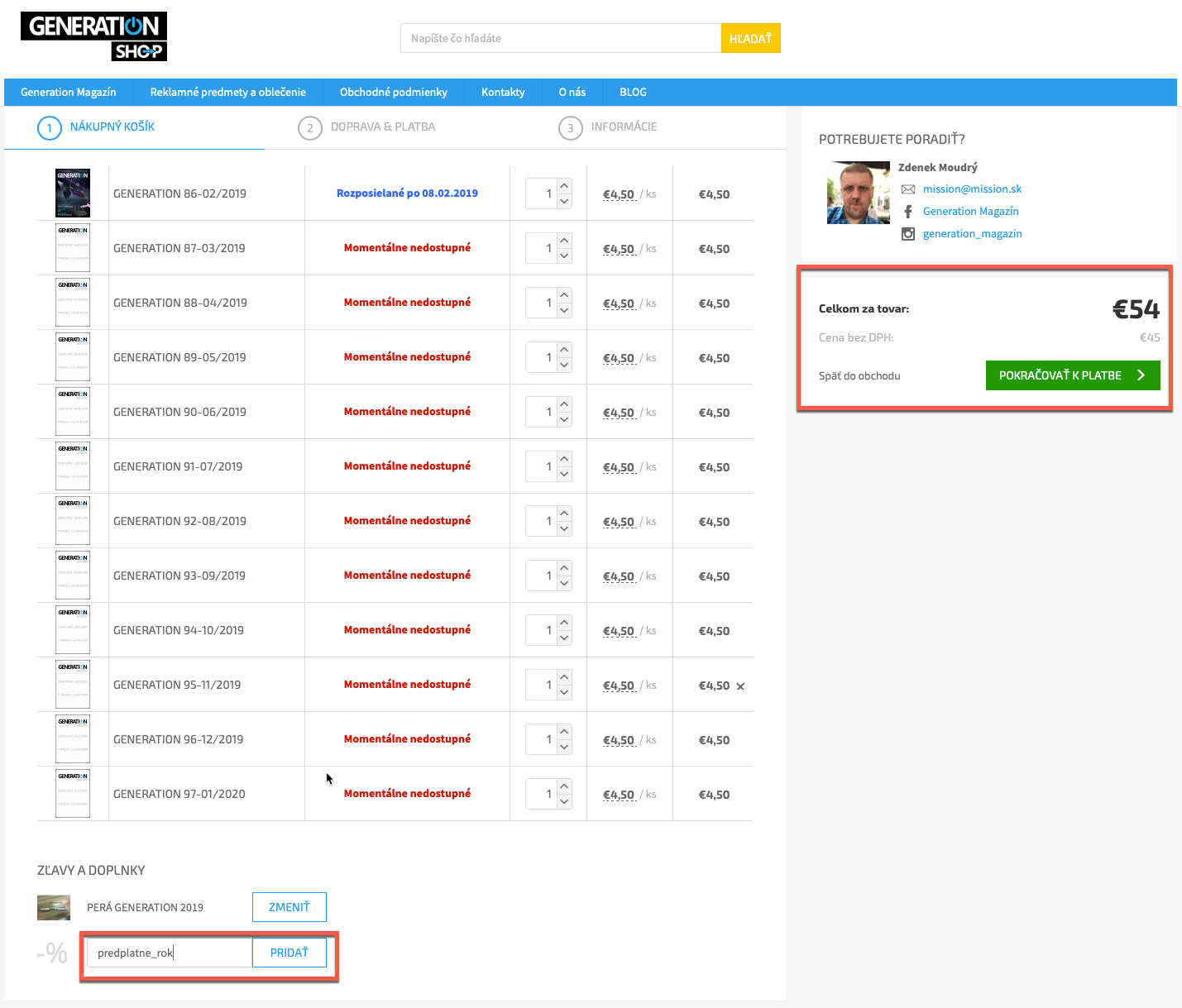
Task: Select the INFORMÁCIE step tab
Action: [x=624, y=127]
